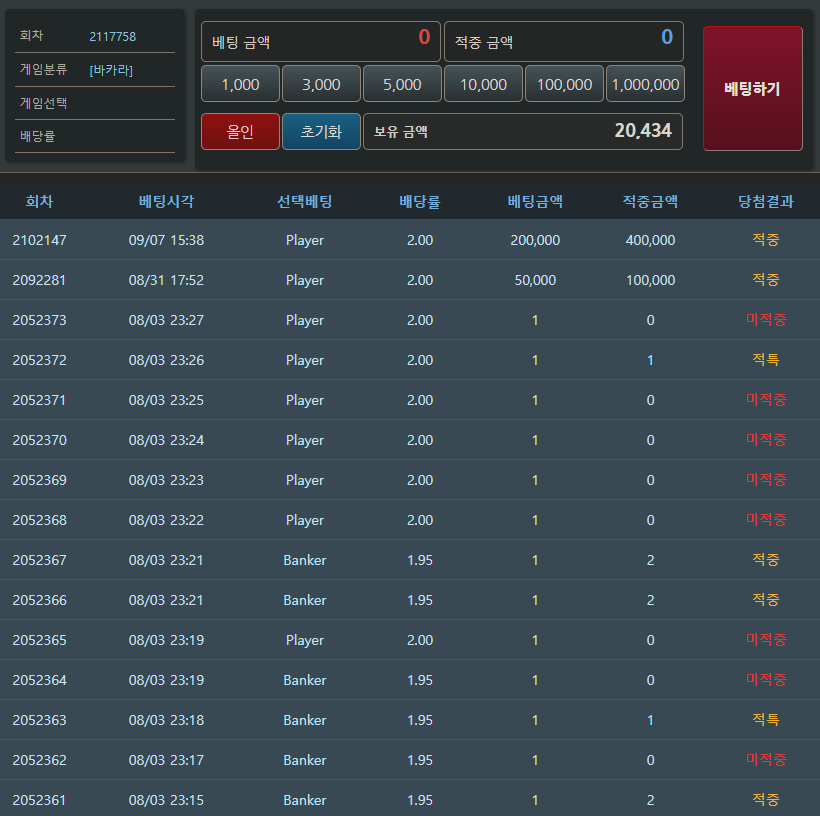The height and width of the screenshot is (816, 820).
Task: Click bet time 08/03 23:24
Action: [x=166, y=440]
